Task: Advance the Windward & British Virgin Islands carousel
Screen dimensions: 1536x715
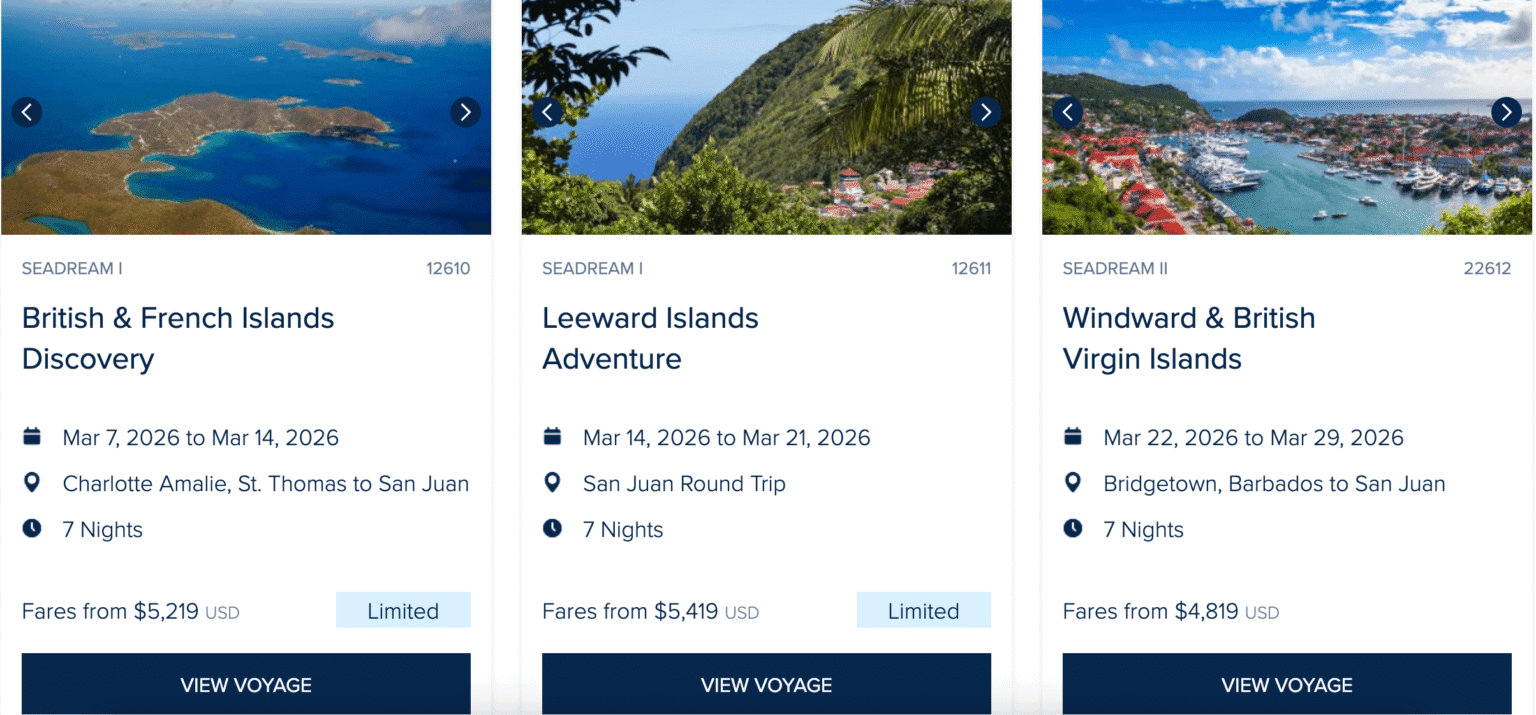Action: click(1507, 112)
